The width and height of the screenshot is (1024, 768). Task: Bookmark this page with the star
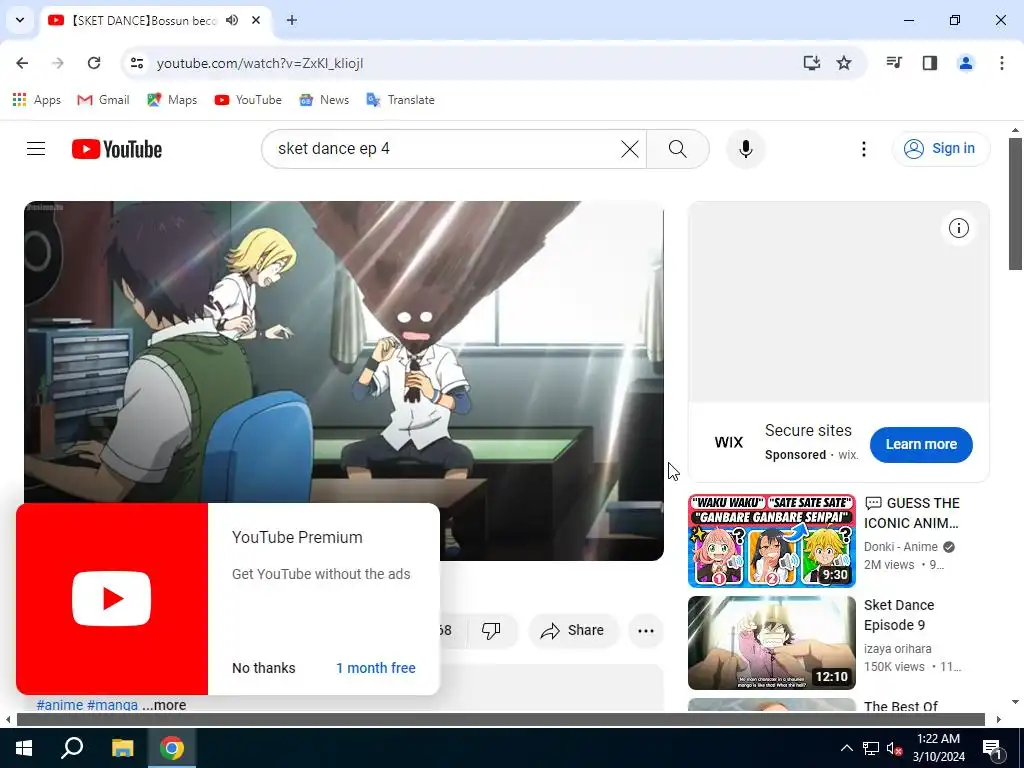pyautogui.click(x=844, y=63)
